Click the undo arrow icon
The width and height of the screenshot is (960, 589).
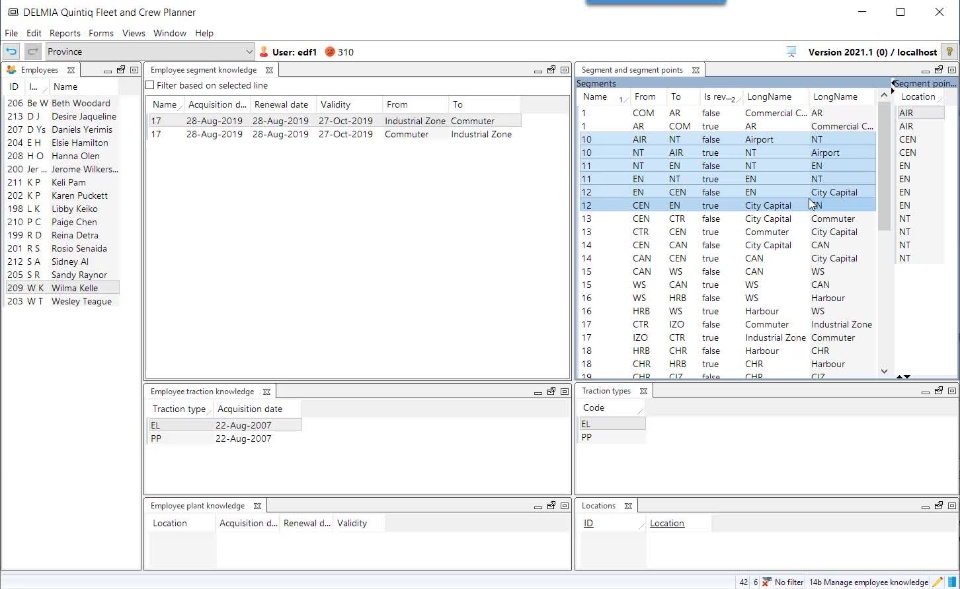(12, 52)
